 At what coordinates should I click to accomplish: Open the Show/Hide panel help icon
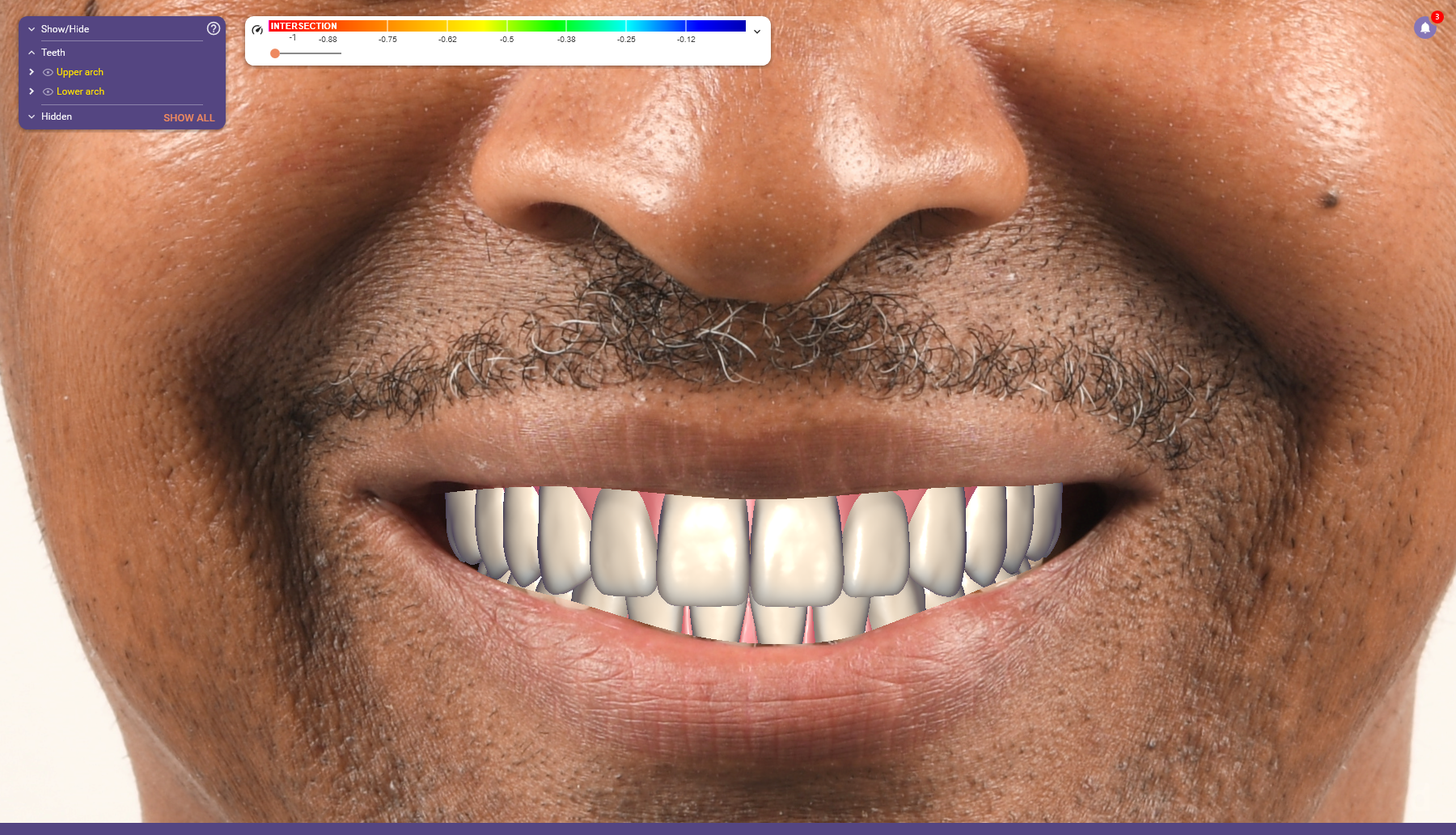pyautogui.click(x=214, y=28)
